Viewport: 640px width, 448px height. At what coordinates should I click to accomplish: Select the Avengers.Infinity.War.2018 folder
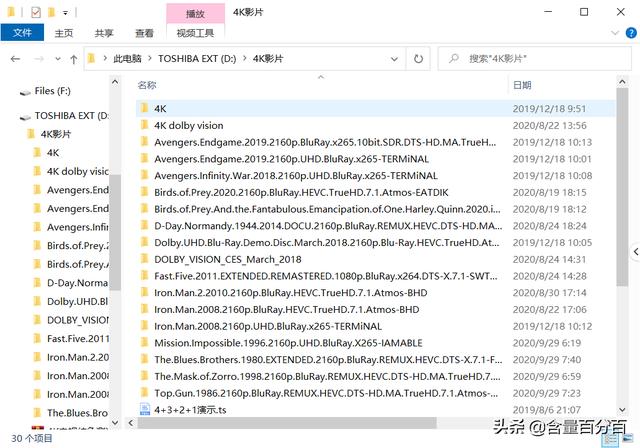coord(296,175)
